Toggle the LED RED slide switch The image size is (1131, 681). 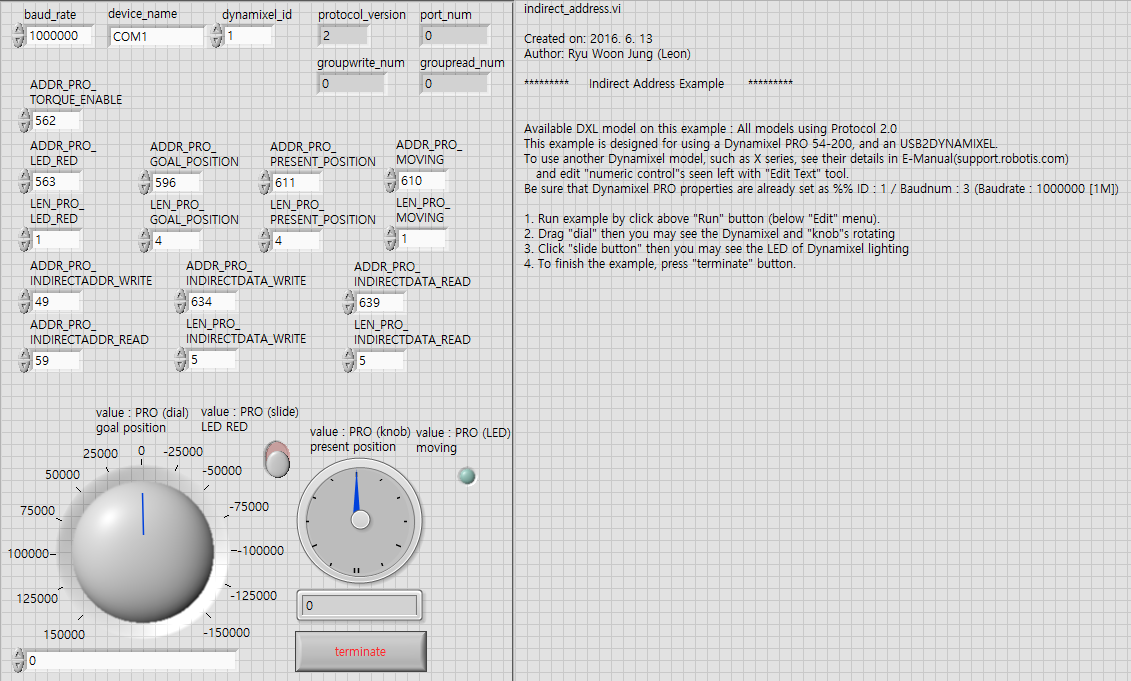coord(276,461)
